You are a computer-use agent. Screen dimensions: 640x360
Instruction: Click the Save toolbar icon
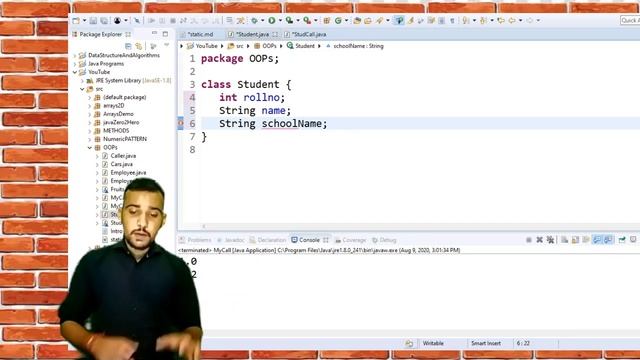(93, 20)
